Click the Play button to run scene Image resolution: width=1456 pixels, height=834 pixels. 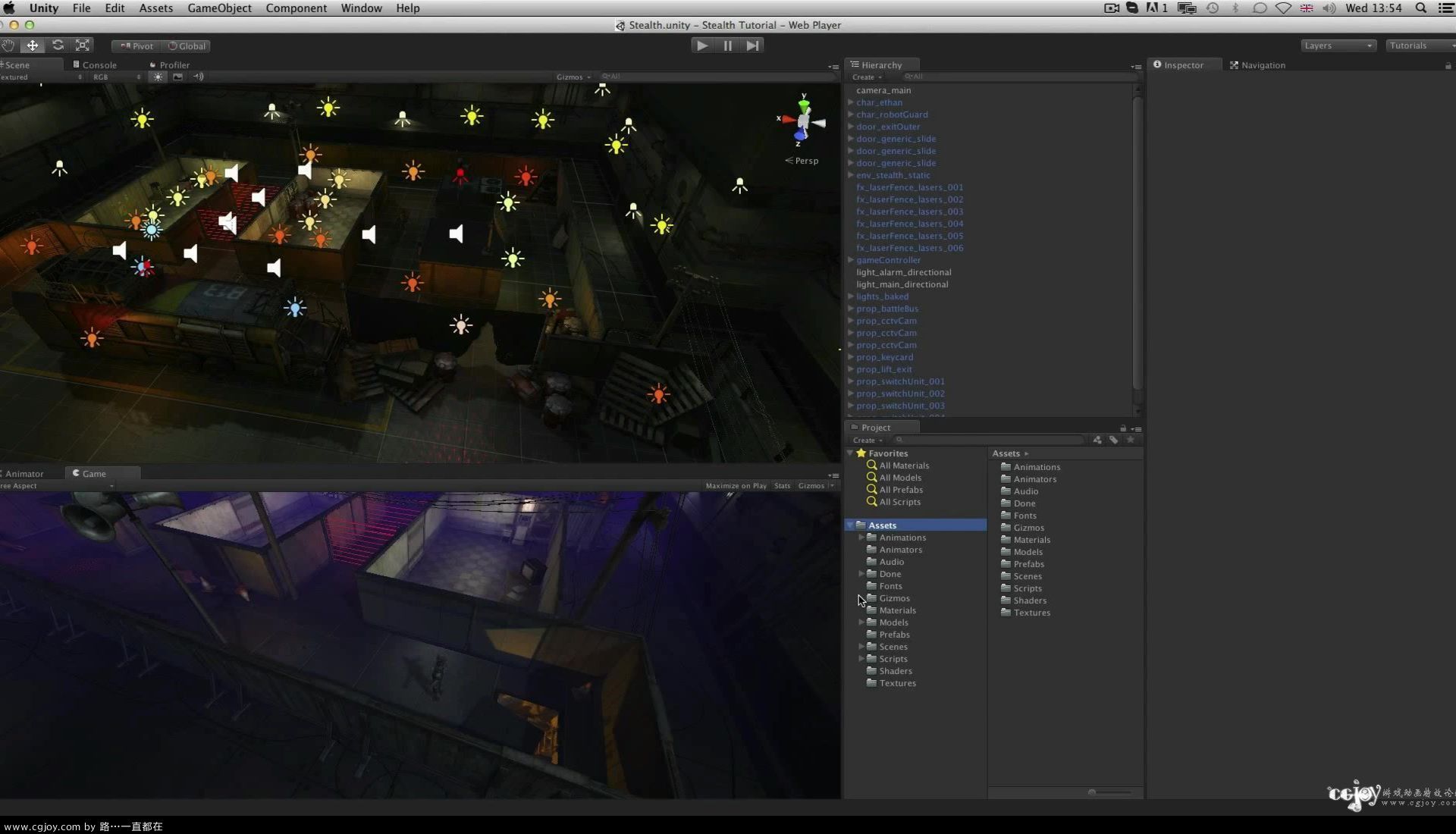702,45
